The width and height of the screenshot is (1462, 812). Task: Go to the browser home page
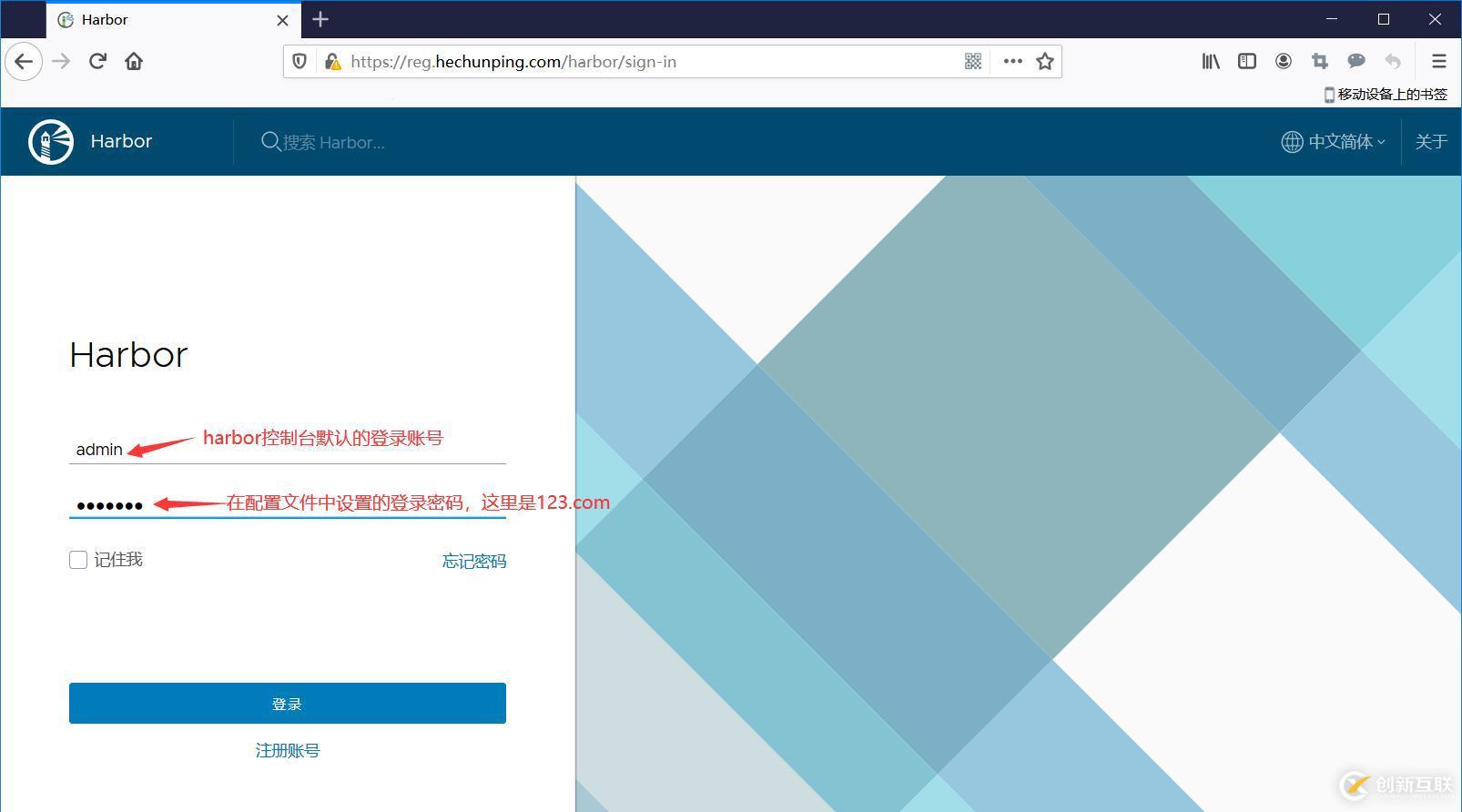tap(134, 62)
